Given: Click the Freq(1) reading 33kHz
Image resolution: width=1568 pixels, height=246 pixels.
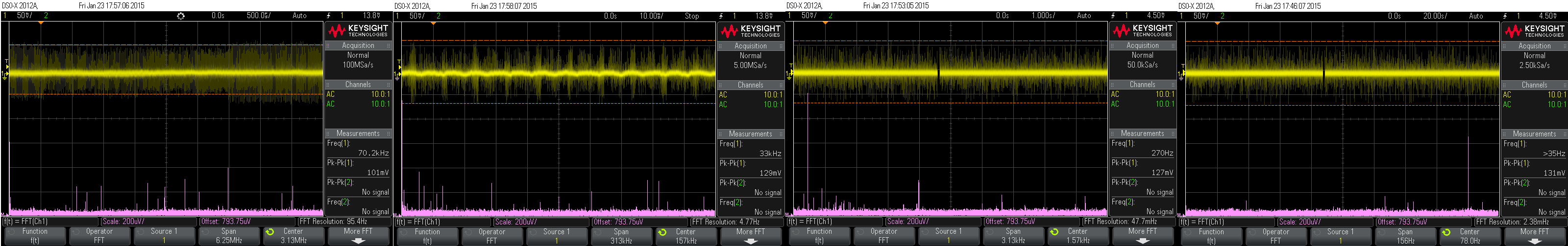Looking at the screenshot, I should pos(770,154).
